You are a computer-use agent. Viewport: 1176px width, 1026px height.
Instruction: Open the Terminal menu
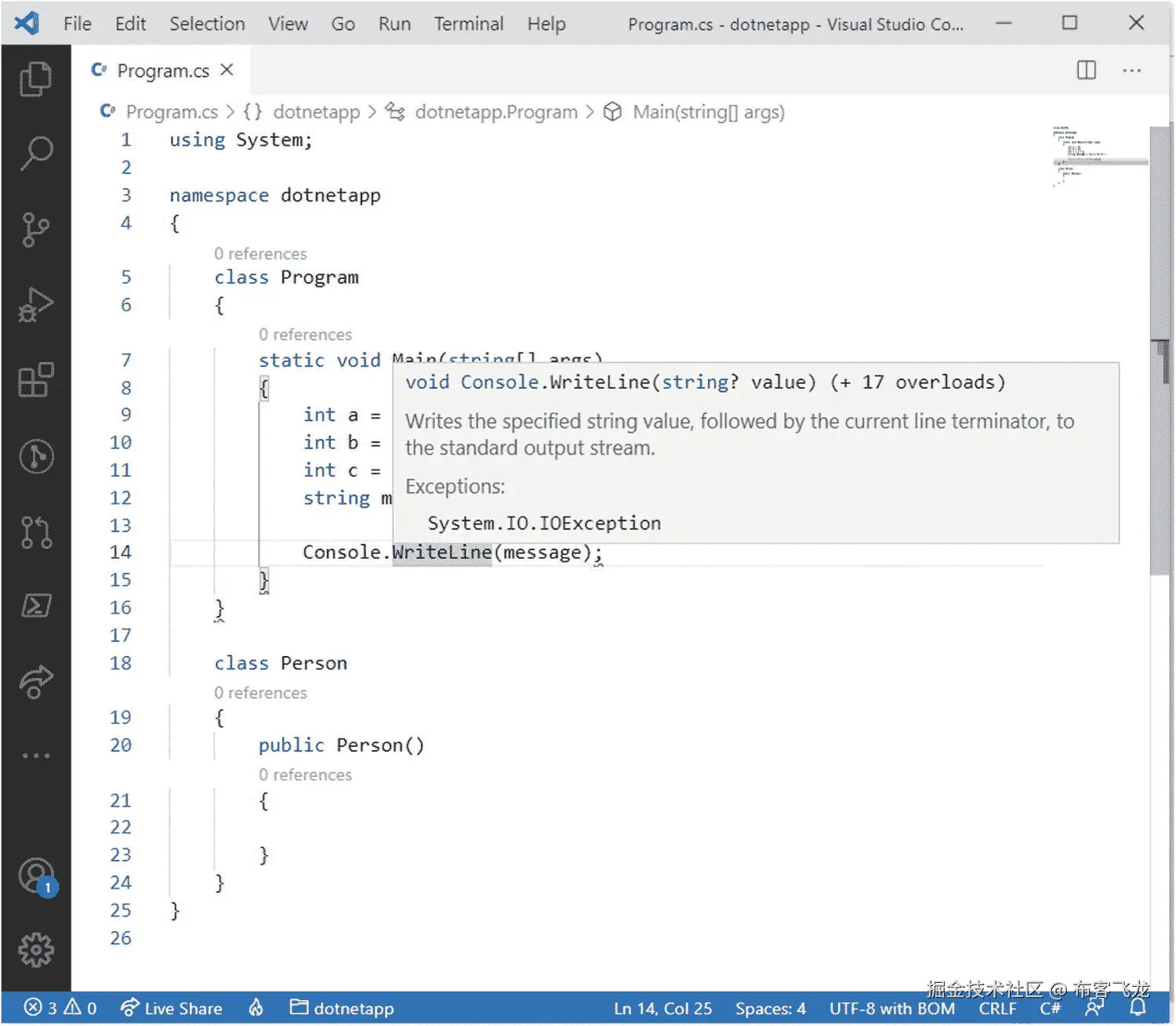click(x=468, y=24)
